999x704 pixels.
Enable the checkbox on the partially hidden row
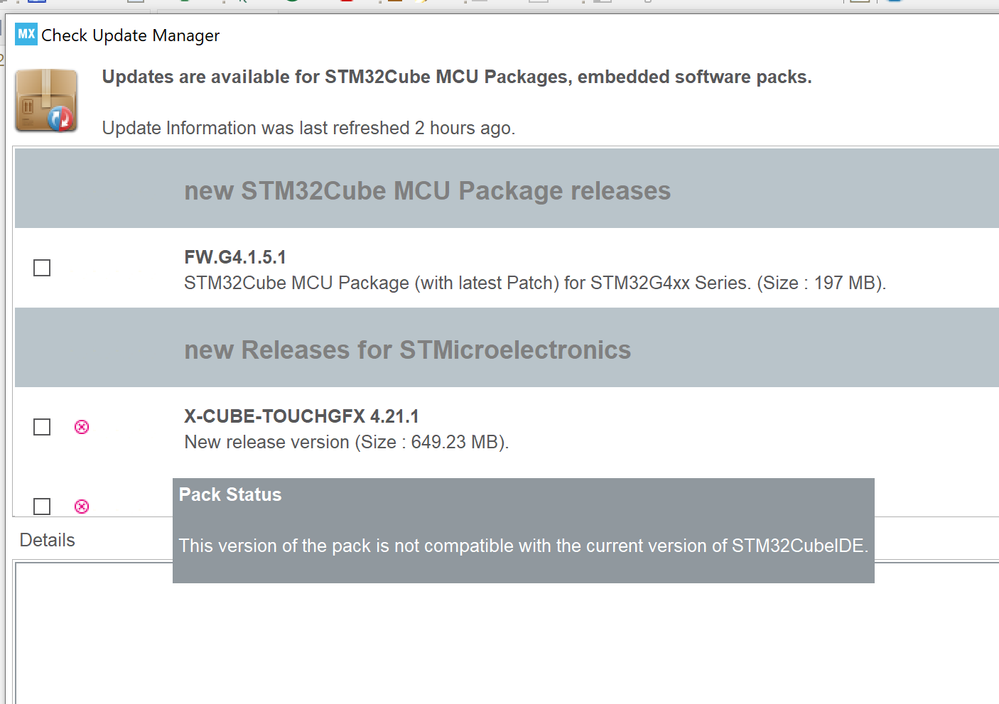42,506
